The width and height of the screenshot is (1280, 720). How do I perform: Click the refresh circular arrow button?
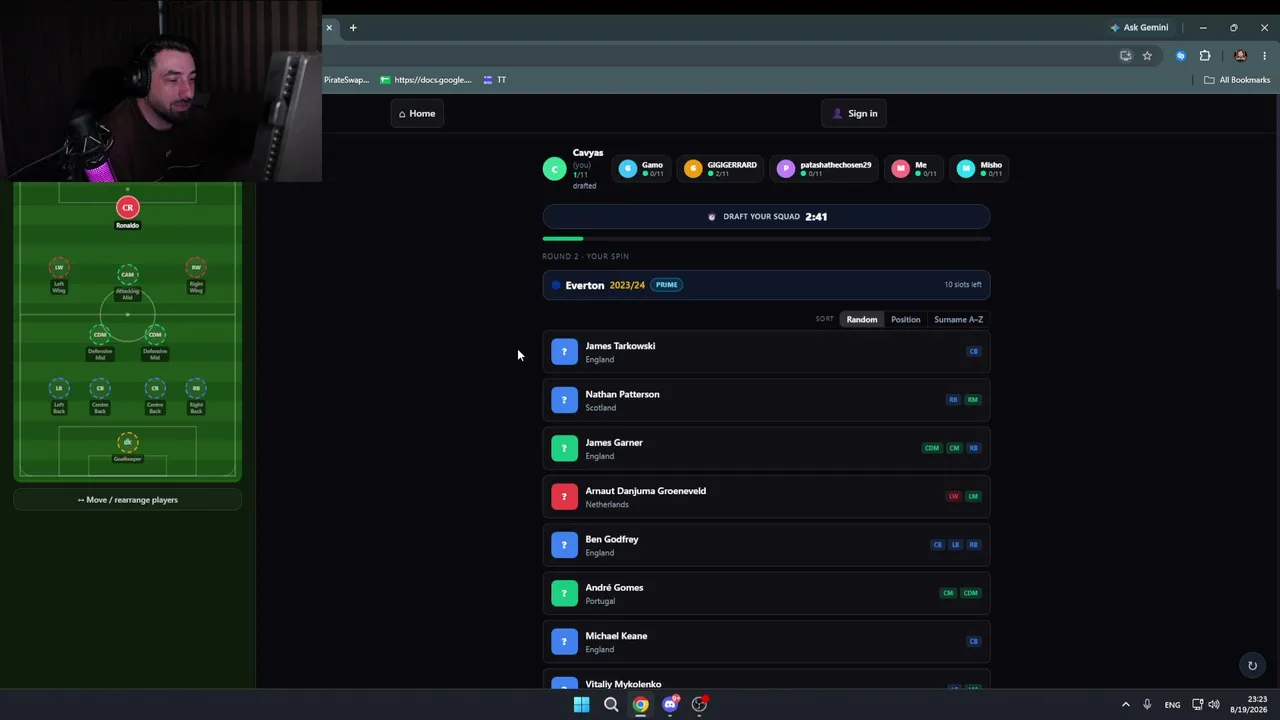[1252, 665]
